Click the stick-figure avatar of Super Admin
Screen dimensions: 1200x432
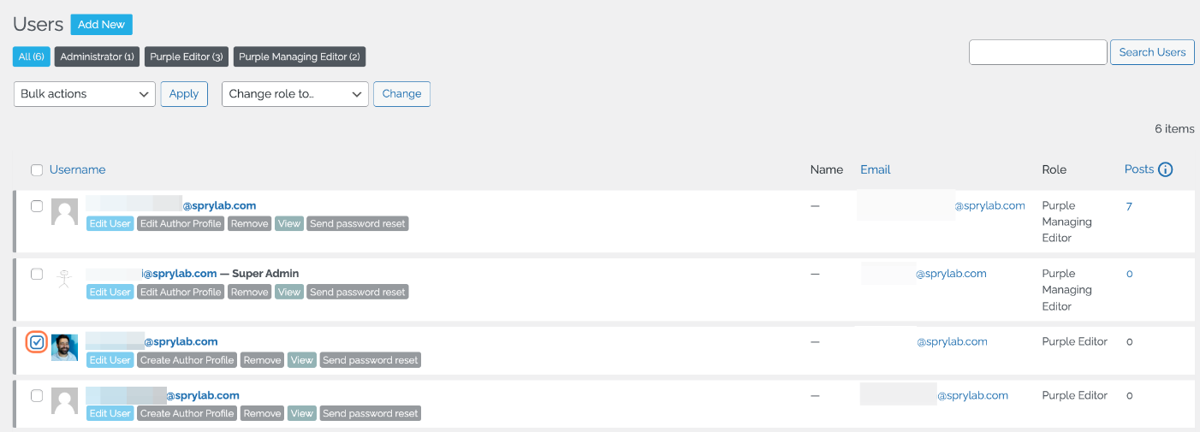pos(65,279)
